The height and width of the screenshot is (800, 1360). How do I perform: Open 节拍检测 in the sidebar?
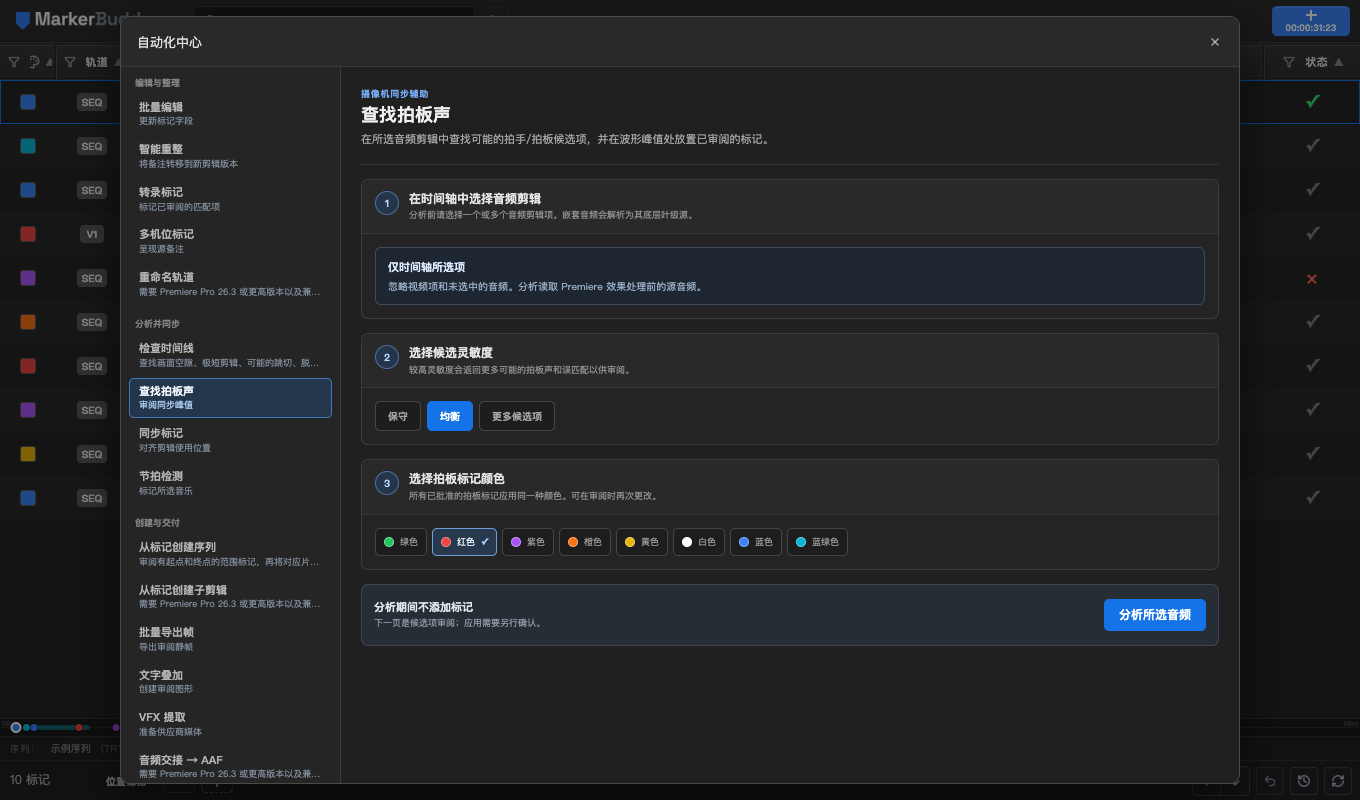[230, 483]
